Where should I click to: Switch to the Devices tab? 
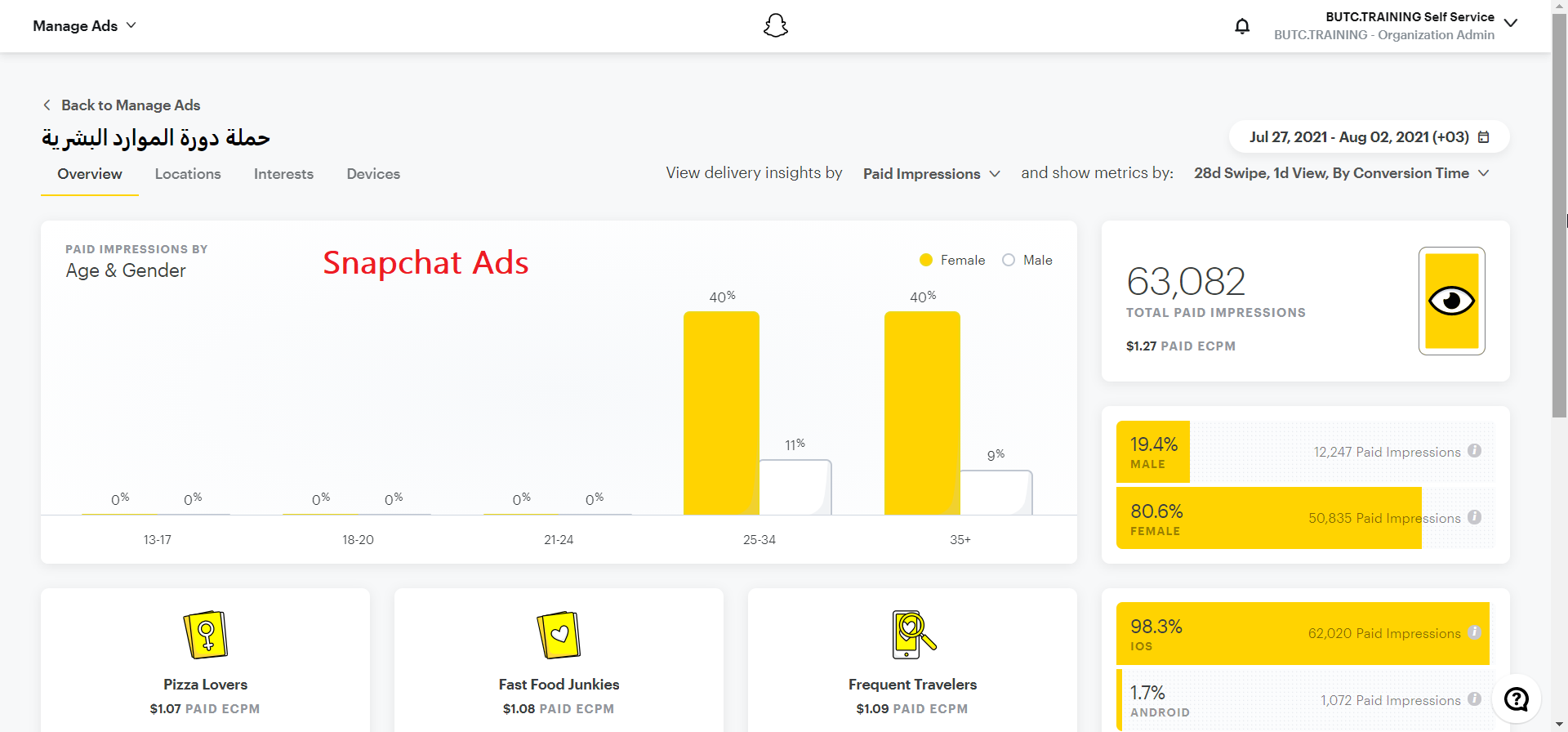click(373, 174)
